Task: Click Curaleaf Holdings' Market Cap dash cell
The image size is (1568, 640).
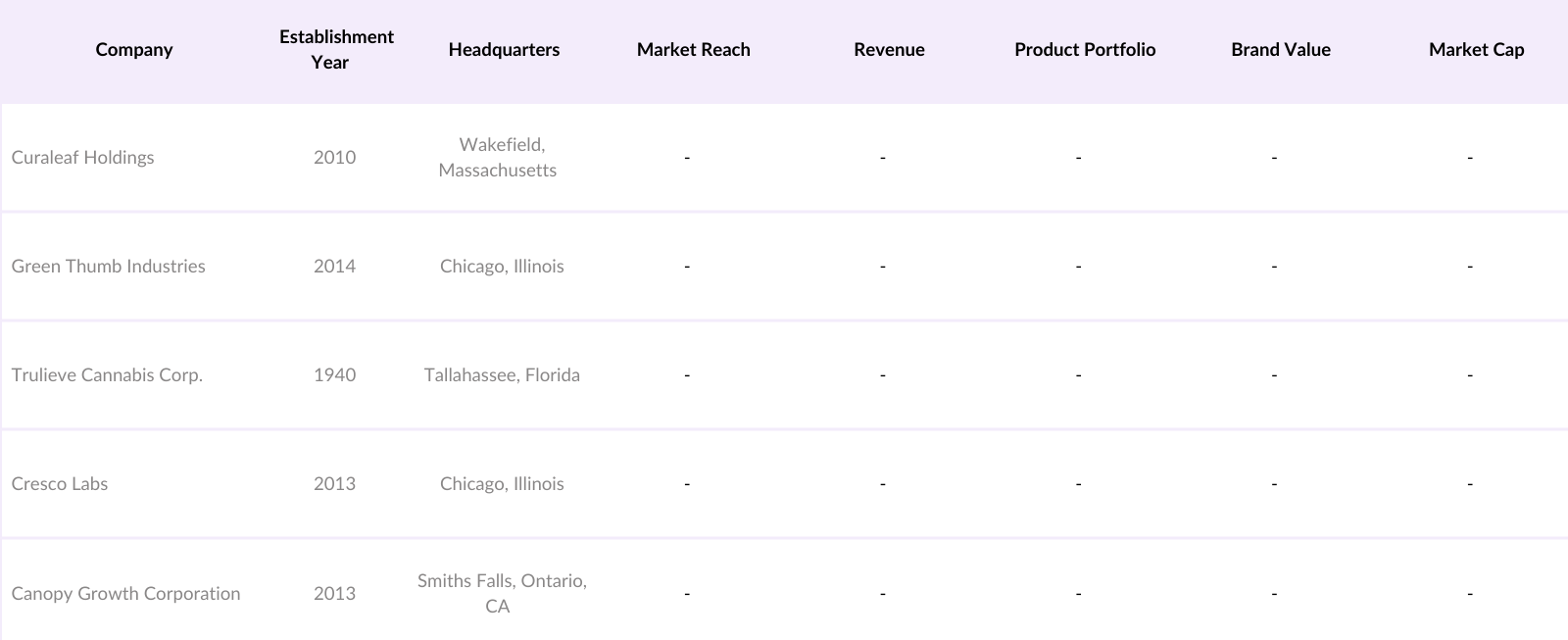Action: point(1470,158)
